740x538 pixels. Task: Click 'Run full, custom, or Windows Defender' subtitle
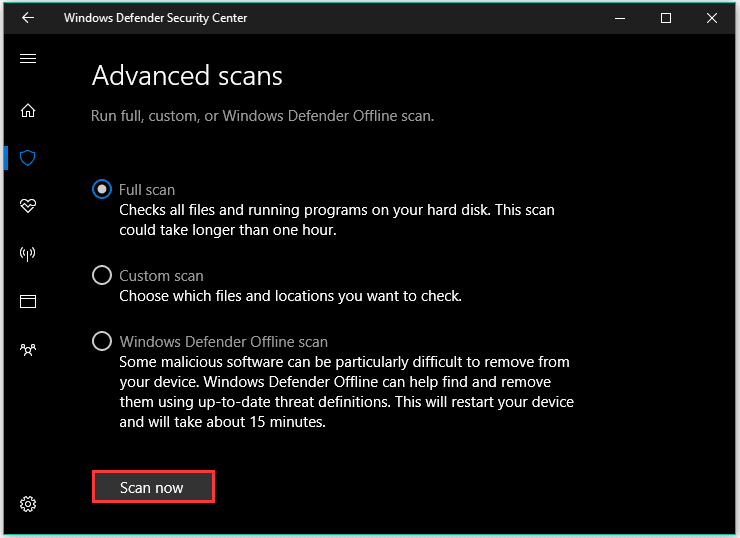click(262, 116)
